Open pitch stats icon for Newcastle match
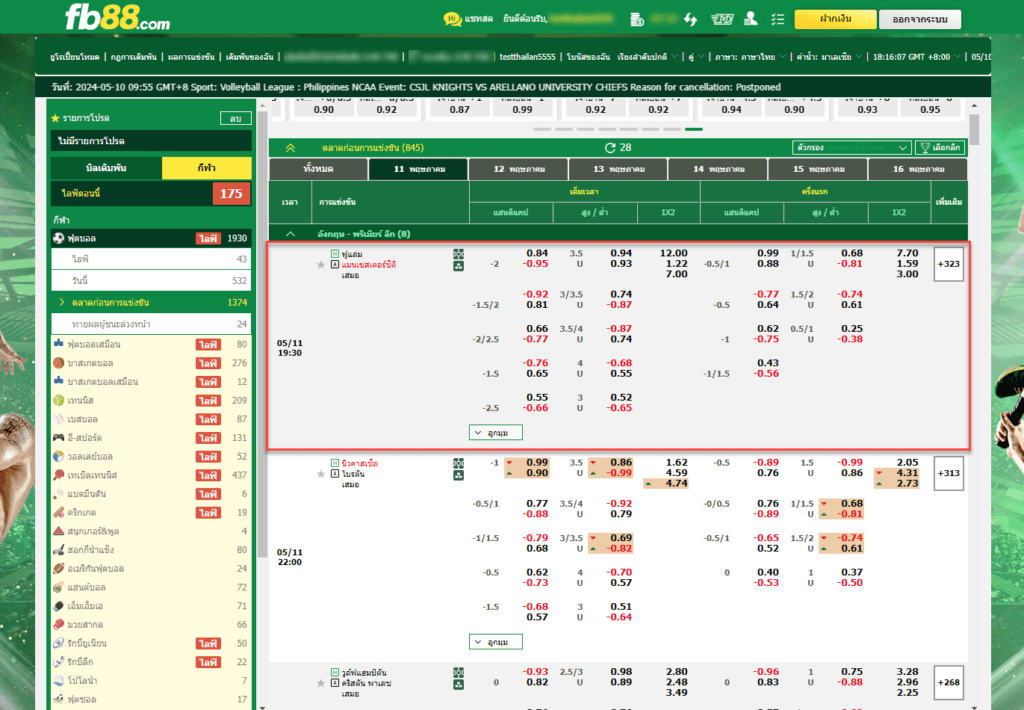Screen dimensions: 1024x710 pos(458,463)
